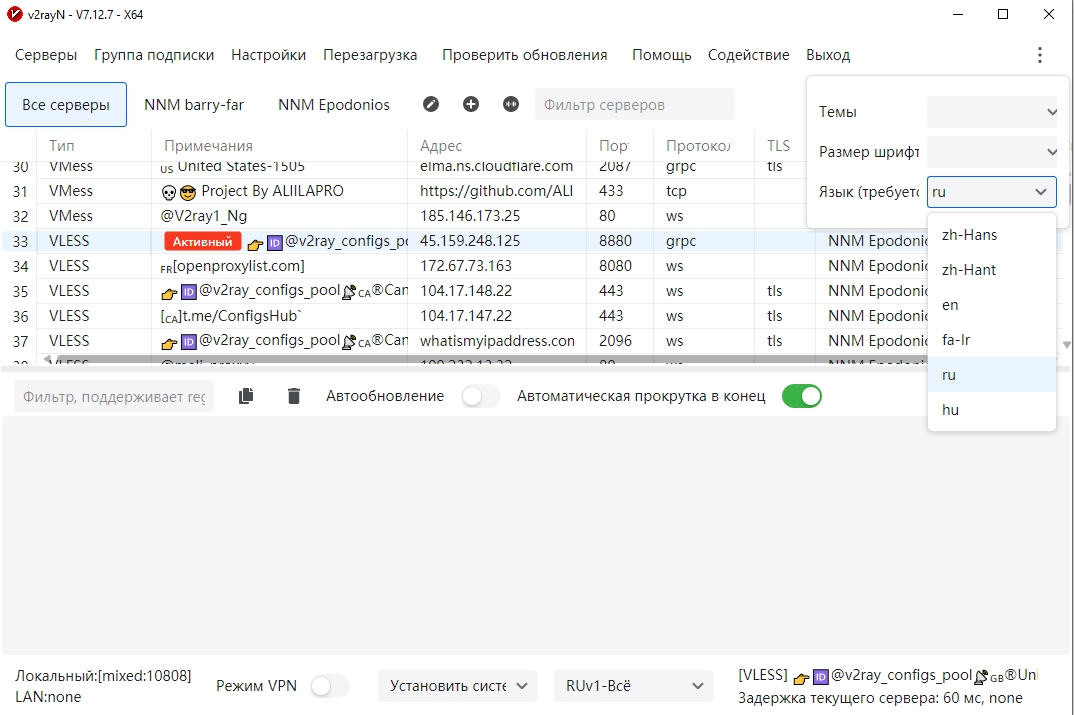The image size is (1074, 715).
Task: Open the Размер шрифта dropdown
Action: point(992,152)
